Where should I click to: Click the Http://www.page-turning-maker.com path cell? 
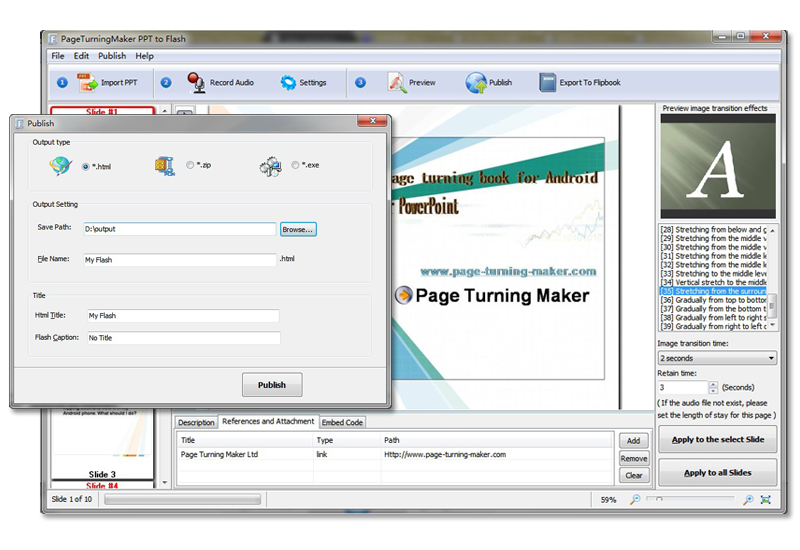[445, 454]
